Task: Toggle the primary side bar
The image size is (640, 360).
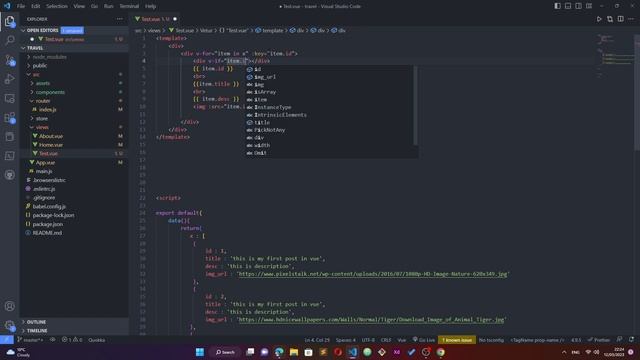Action: point(558,6)
